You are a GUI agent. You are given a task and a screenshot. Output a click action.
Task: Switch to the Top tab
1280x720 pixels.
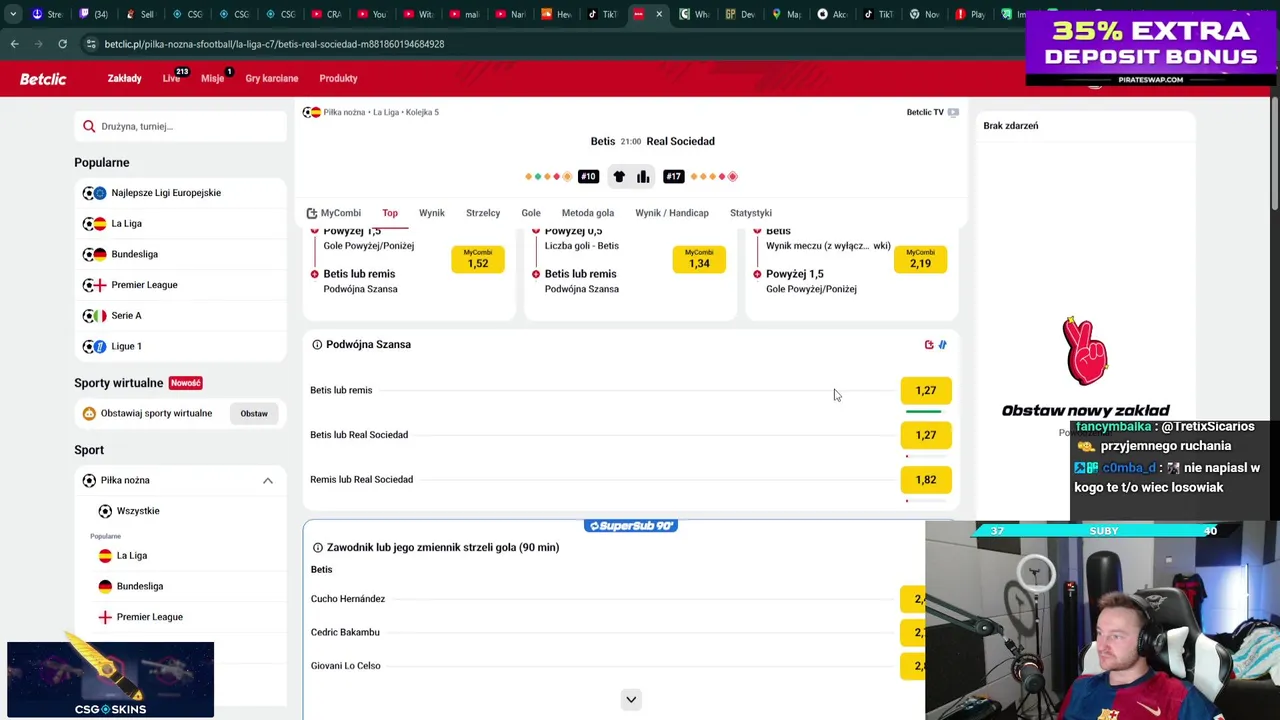click(390, 213)
